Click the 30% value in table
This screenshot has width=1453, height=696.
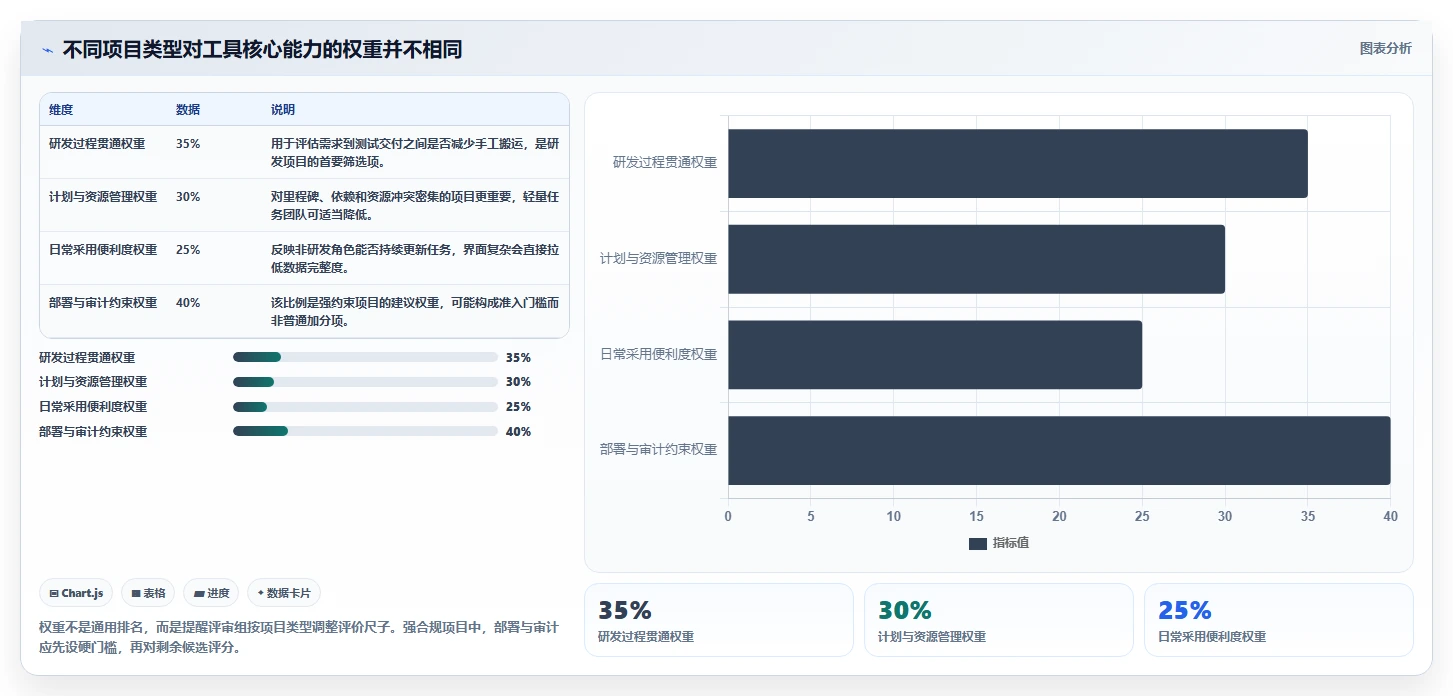[x=188, y=197]
